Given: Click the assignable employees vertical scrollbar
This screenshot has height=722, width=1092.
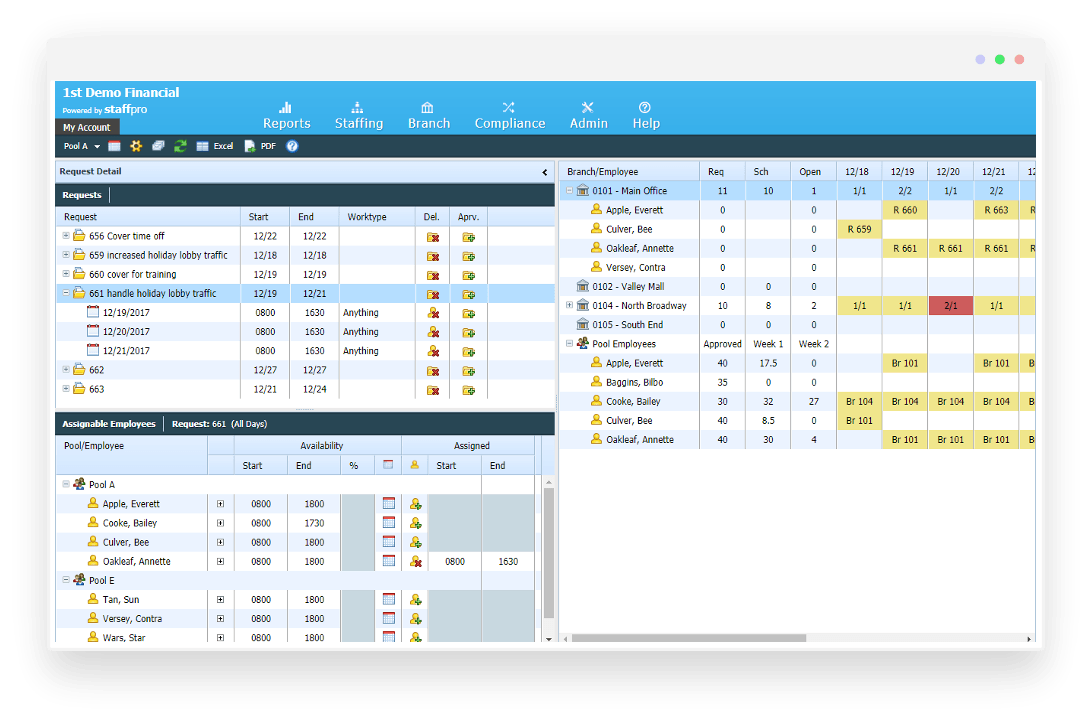Looking at the screenshot, I should coord(549,554).
